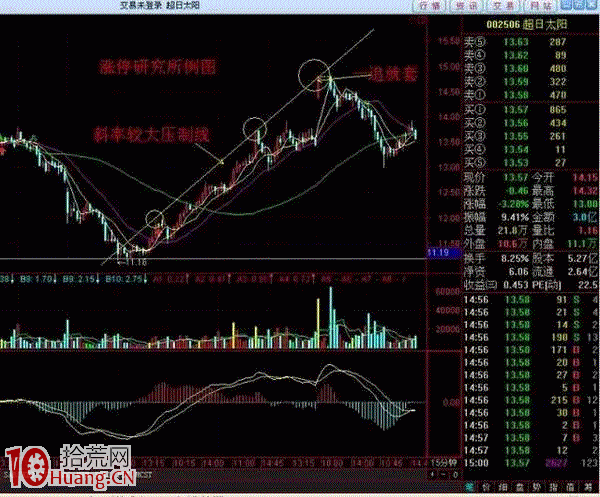Click the plus zoom icon under the chart
This screenshot has width=600, height=497.
[432, 475]
